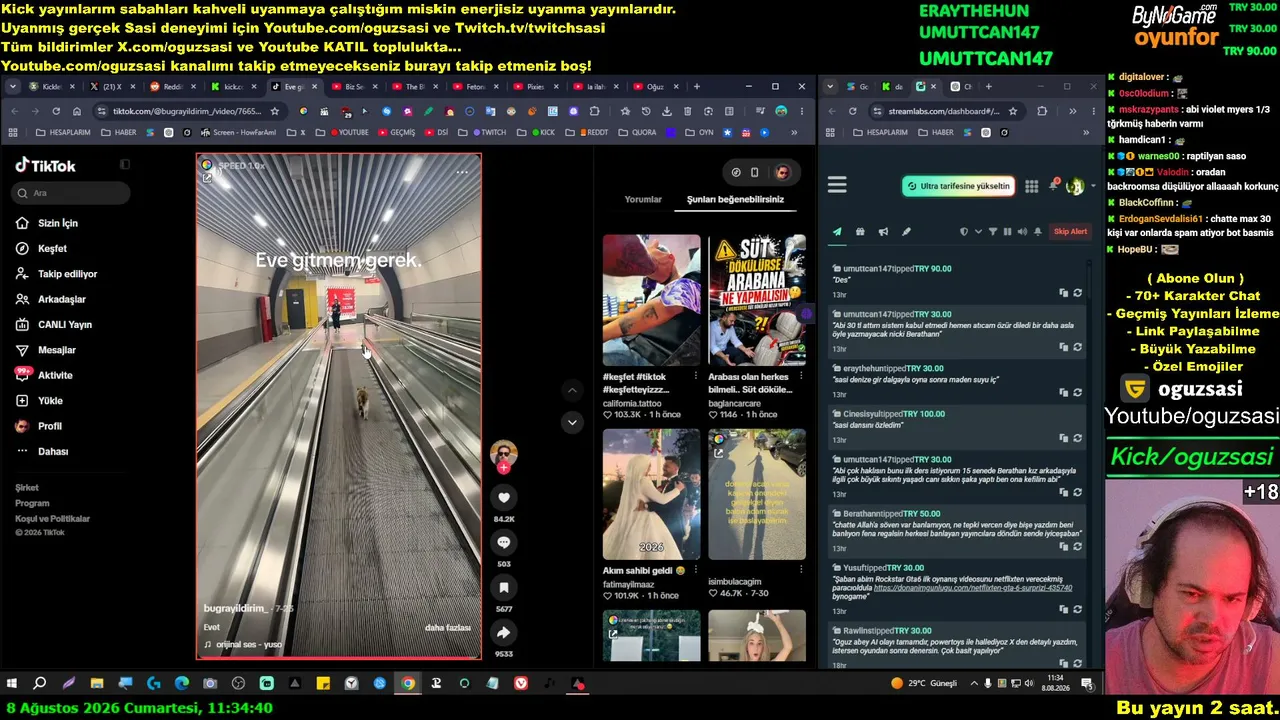Bookmark the TikTok page with star icon

275,111
